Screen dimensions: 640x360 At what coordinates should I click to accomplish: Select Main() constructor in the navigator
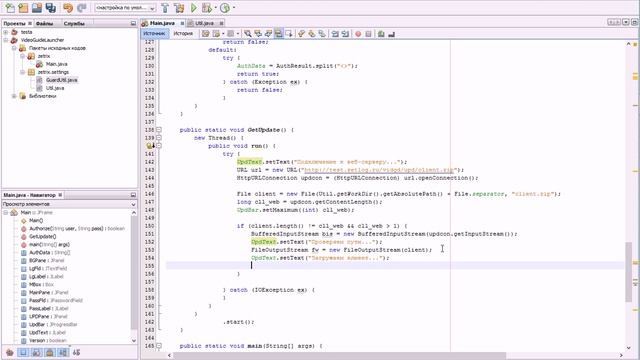tap(36, 220)
